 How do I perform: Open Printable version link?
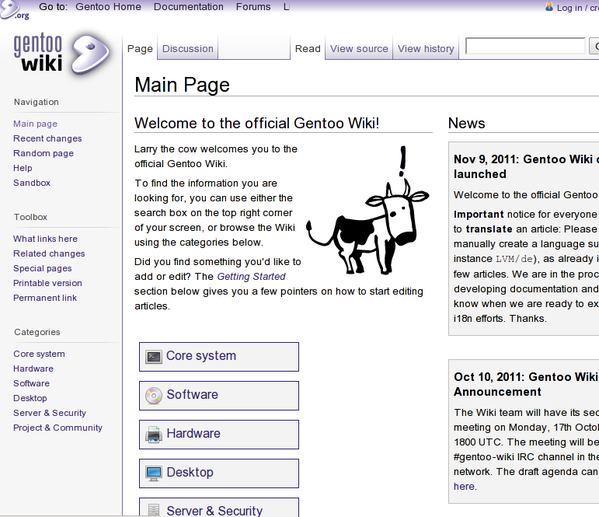click(47, 283)
